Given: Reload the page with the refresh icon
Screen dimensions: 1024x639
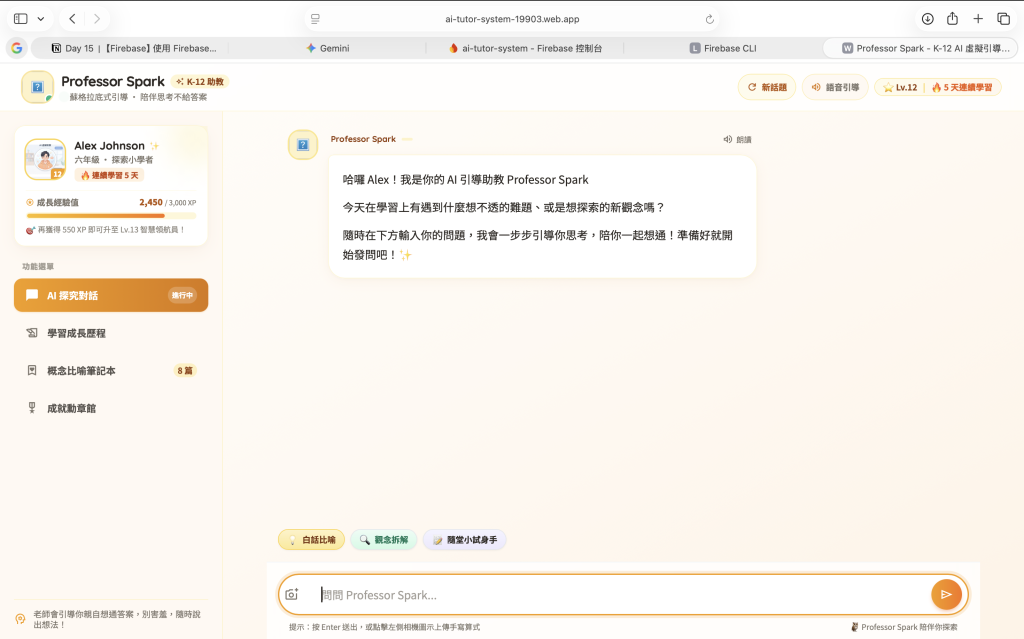Looking at the screenshot, I should (709, 19).
